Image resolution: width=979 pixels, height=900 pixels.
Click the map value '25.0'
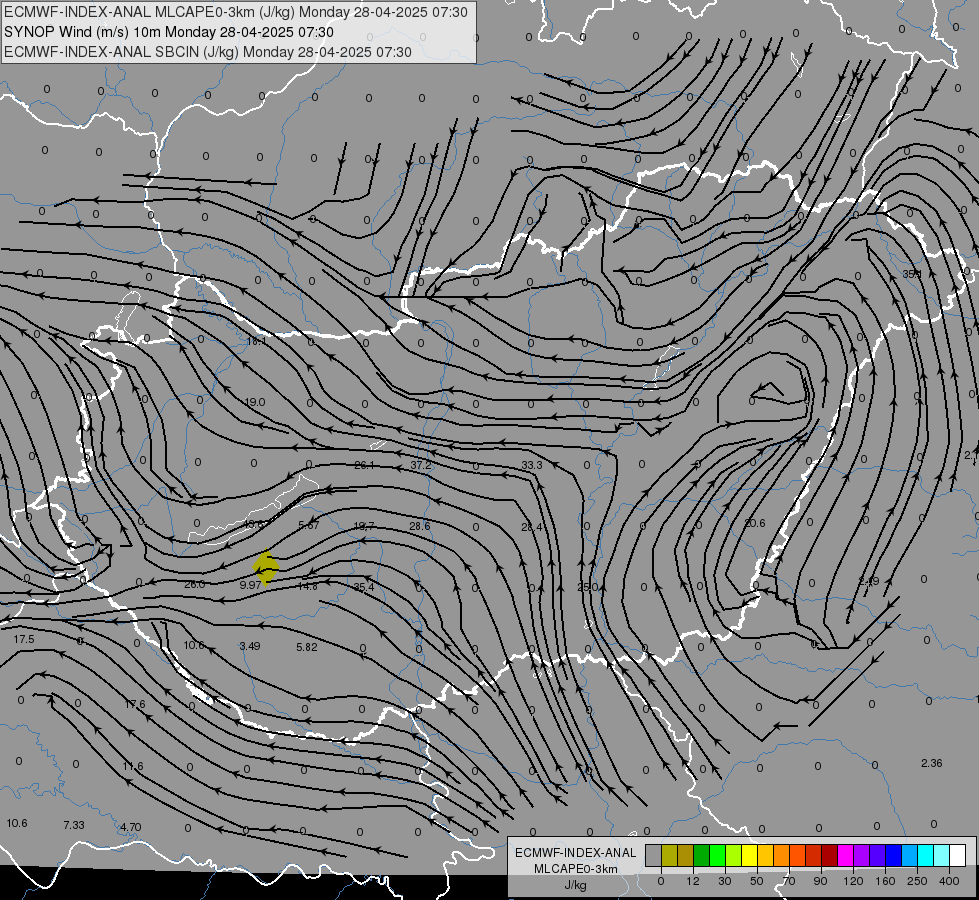[x=588, y=587]
